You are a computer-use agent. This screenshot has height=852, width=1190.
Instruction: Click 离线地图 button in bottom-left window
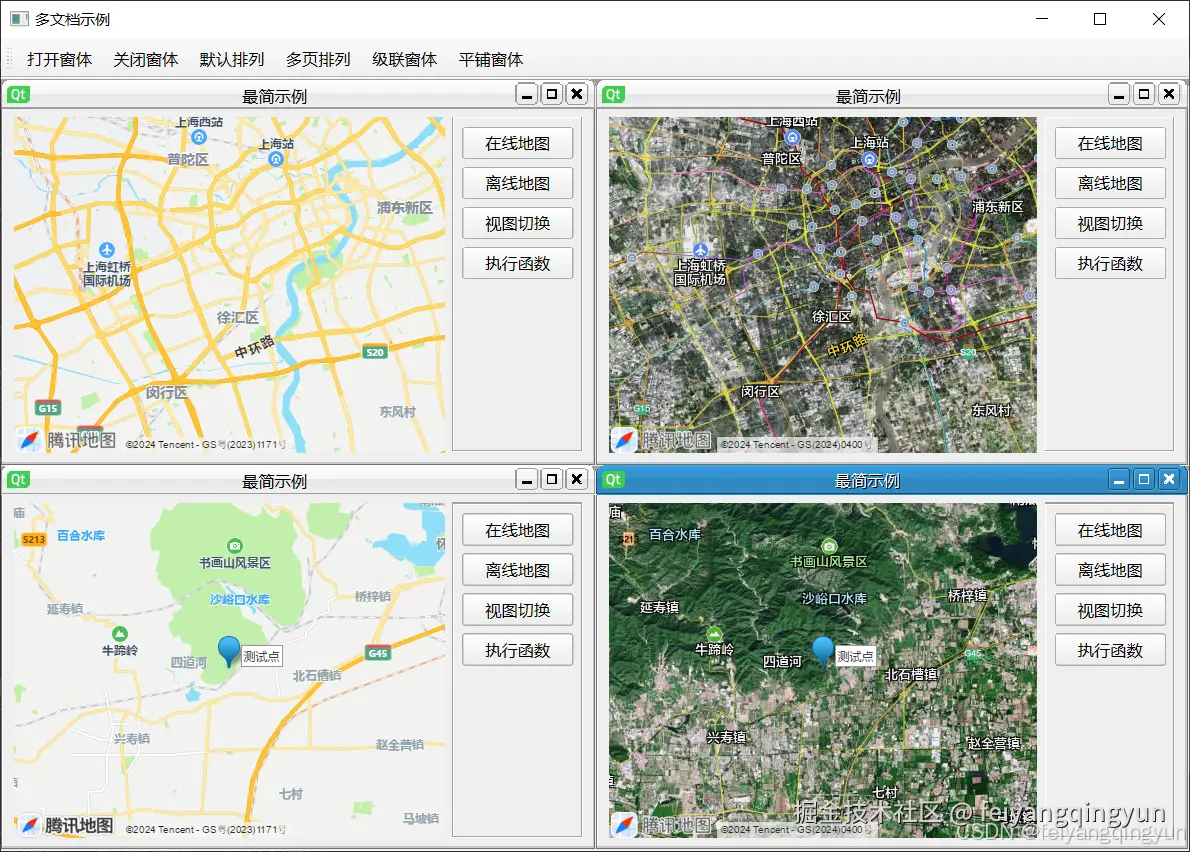click(x=518, y=571)
